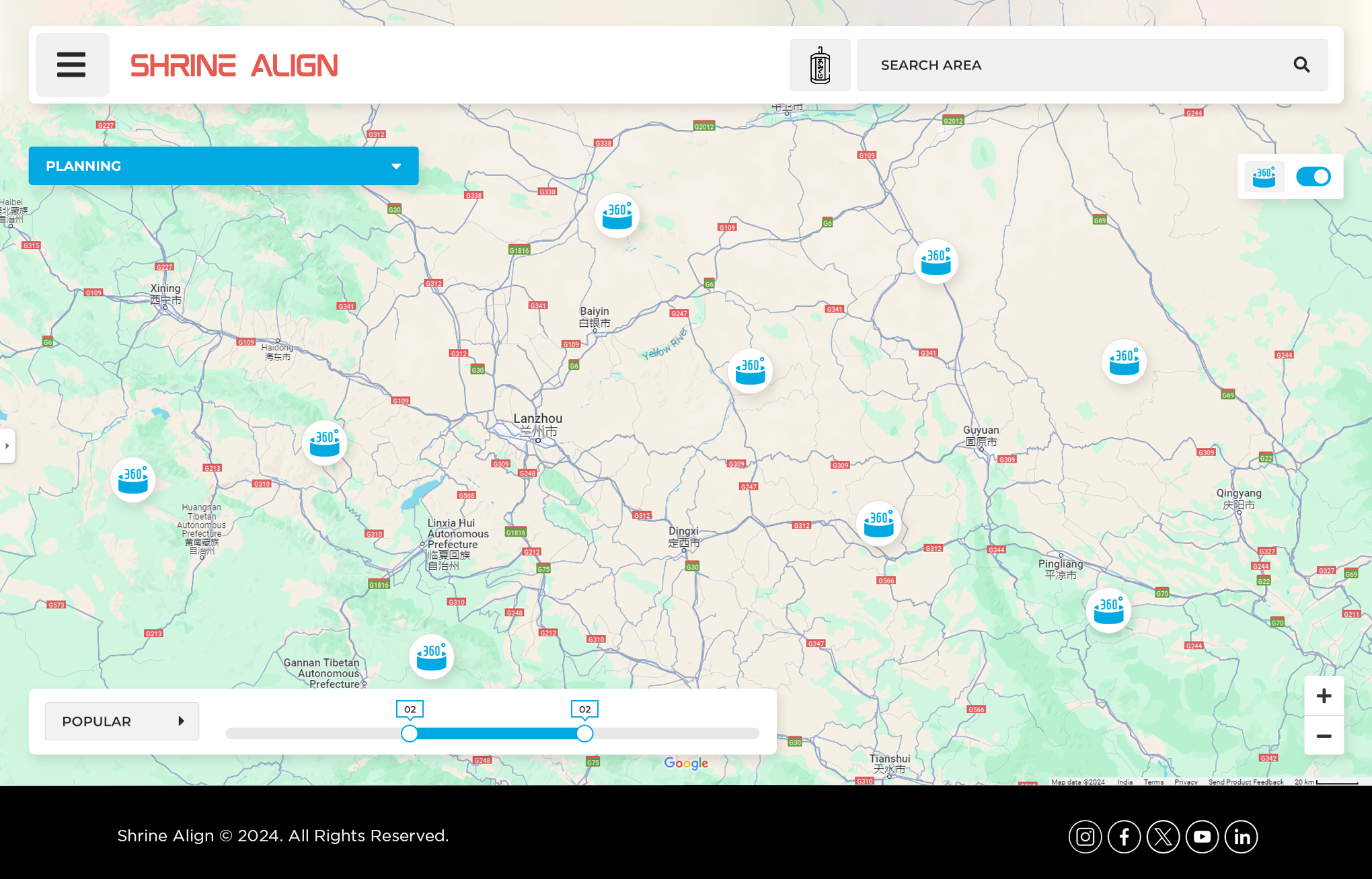Click the left range slider handle

410,734
